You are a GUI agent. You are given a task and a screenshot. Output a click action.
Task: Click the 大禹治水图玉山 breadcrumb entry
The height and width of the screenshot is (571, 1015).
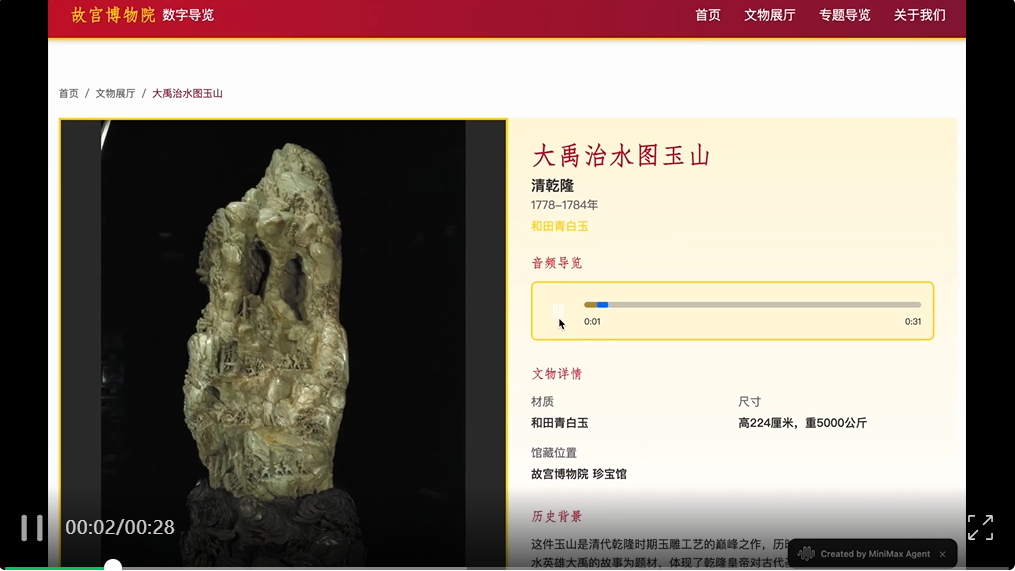point(187,93)
